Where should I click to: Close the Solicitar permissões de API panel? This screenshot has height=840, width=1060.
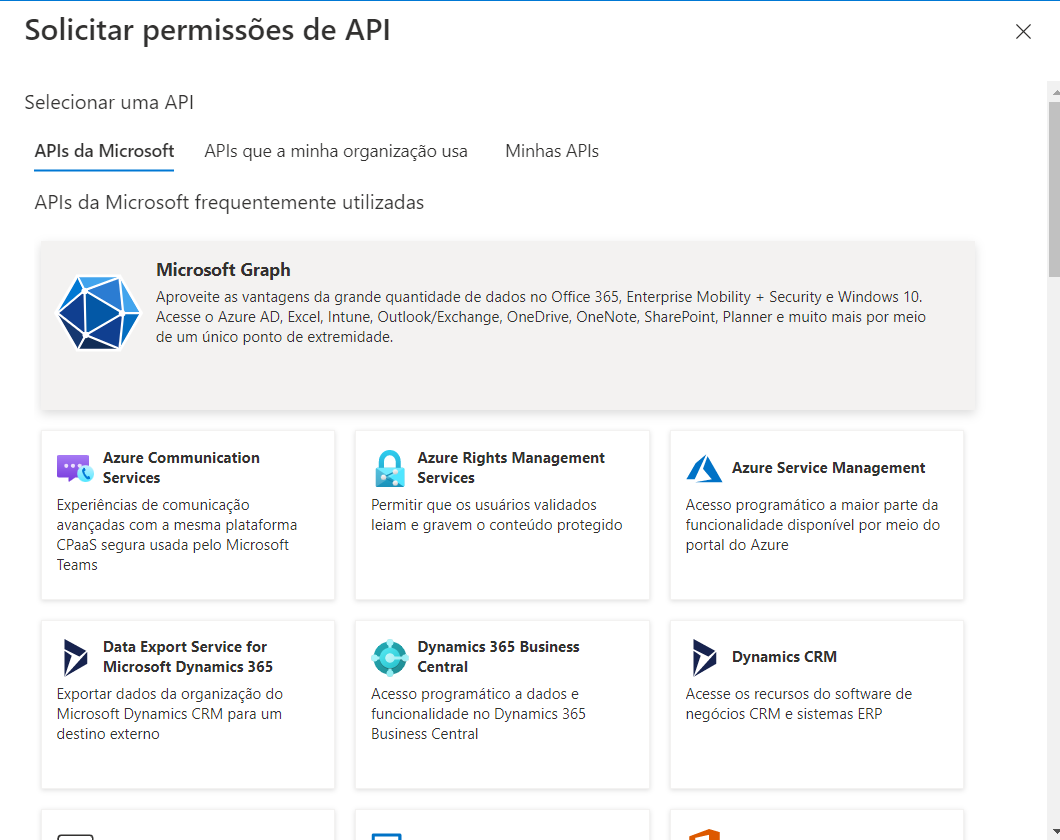(x=1023, y=32)
